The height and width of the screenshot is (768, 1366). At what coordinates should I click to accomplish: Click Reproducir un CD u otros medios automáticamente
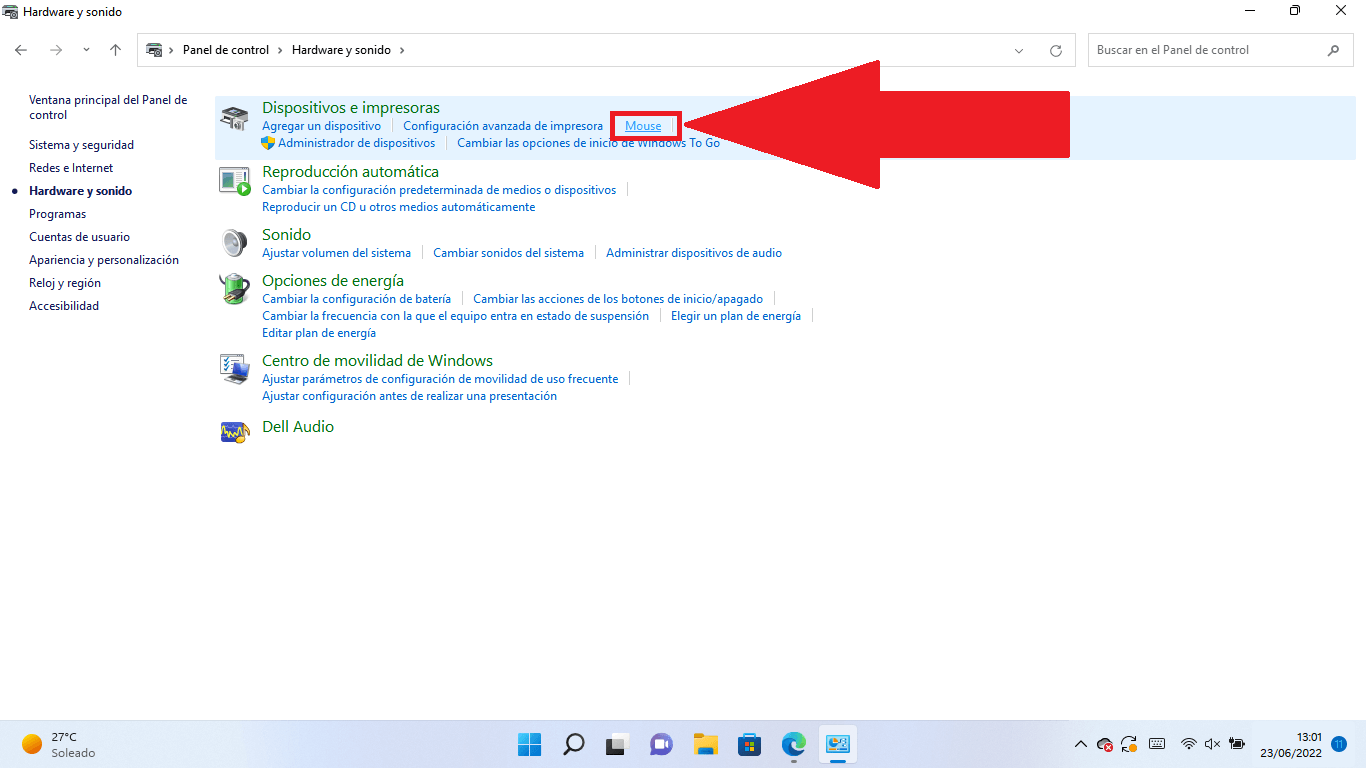click(x=398, y=207)
